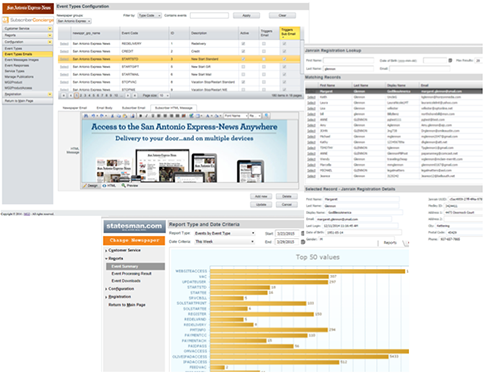
Task: Toggle Active checkbox for CREDIT row
Action: pos(243,51)
